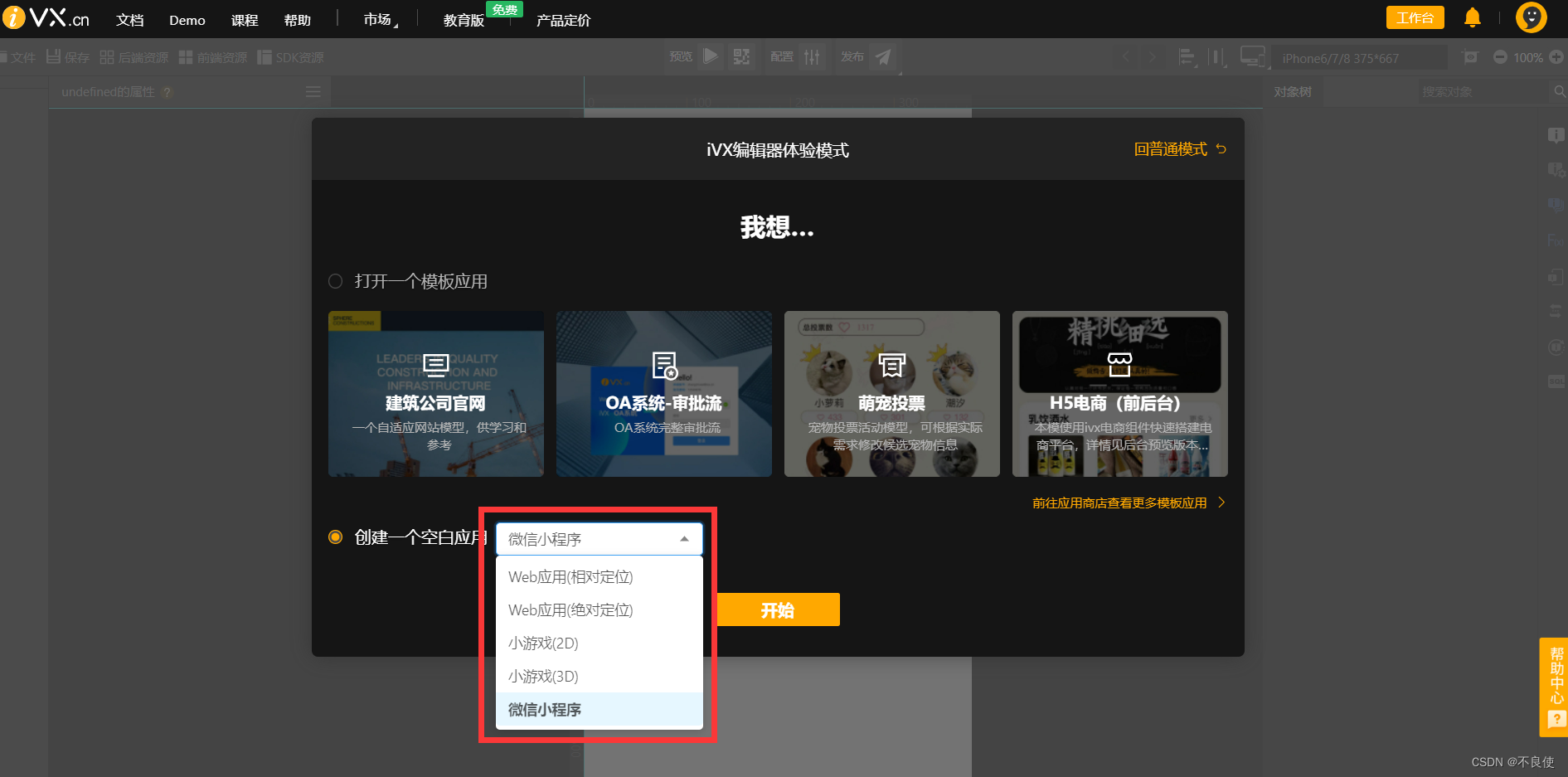This screenshot has width=1568, height=777.
Task: Click the stacked info bubbles icon
Action: point(1556,205)
